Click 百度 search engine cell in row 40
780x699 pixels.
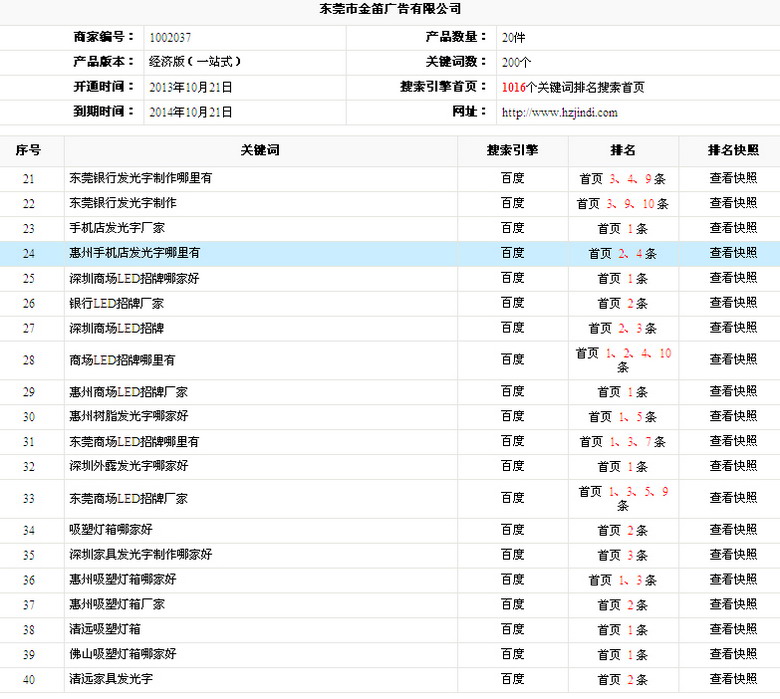click(512, 679)
